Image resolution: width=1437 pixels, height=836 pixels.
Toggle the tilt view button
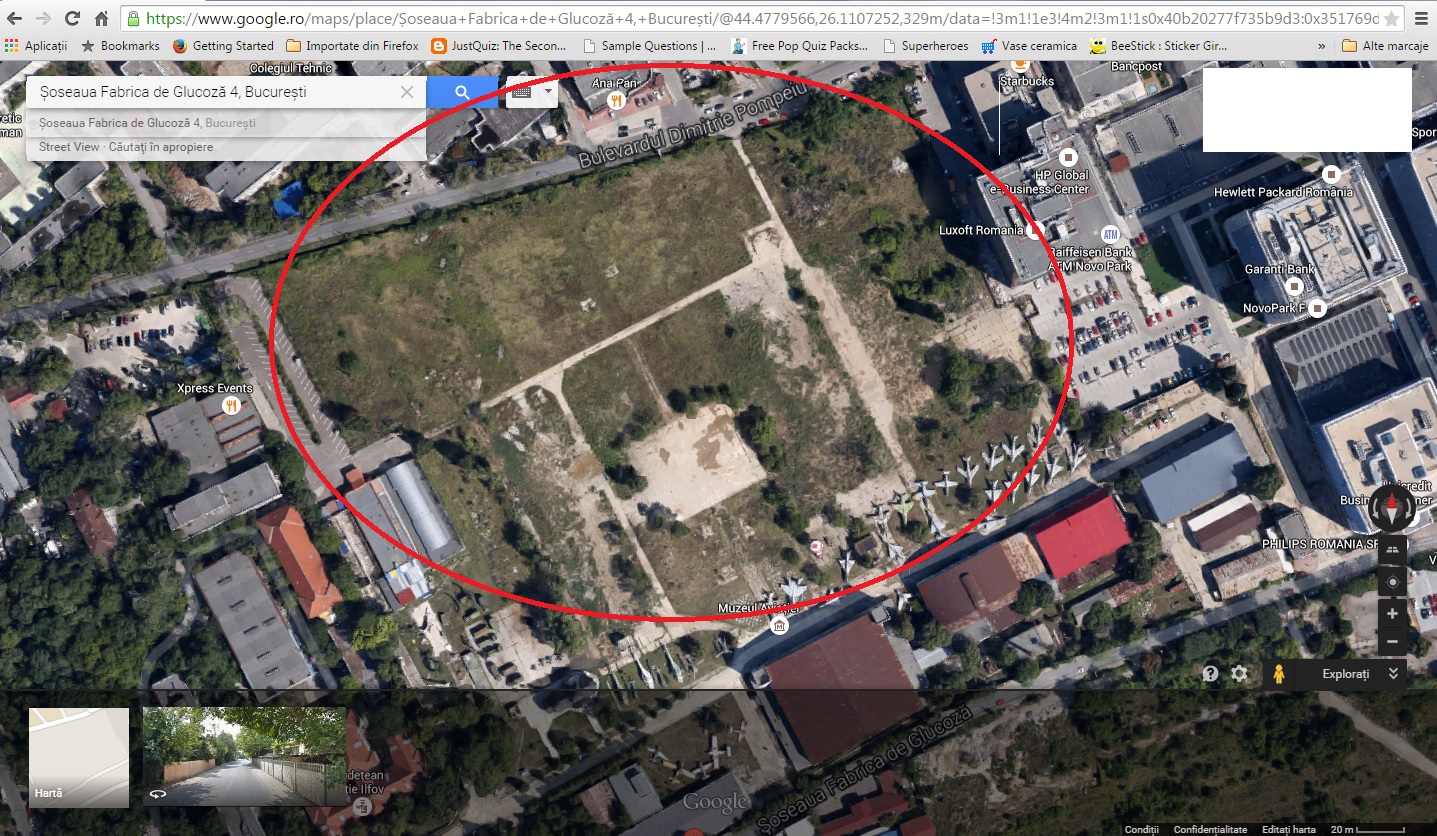1391,551
